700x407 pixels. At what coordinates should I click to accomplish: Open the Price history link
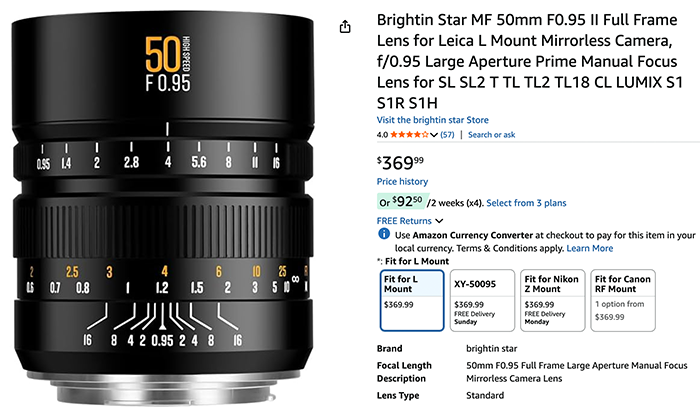pos(402,181)
